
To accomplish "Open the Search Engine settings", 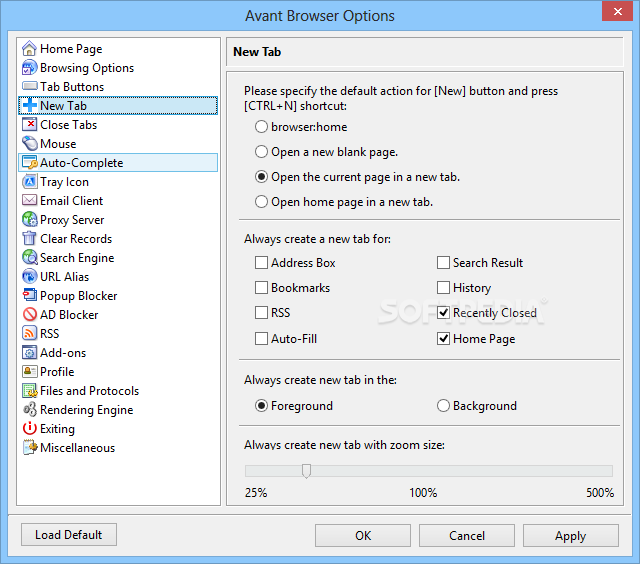I will 118,258.
